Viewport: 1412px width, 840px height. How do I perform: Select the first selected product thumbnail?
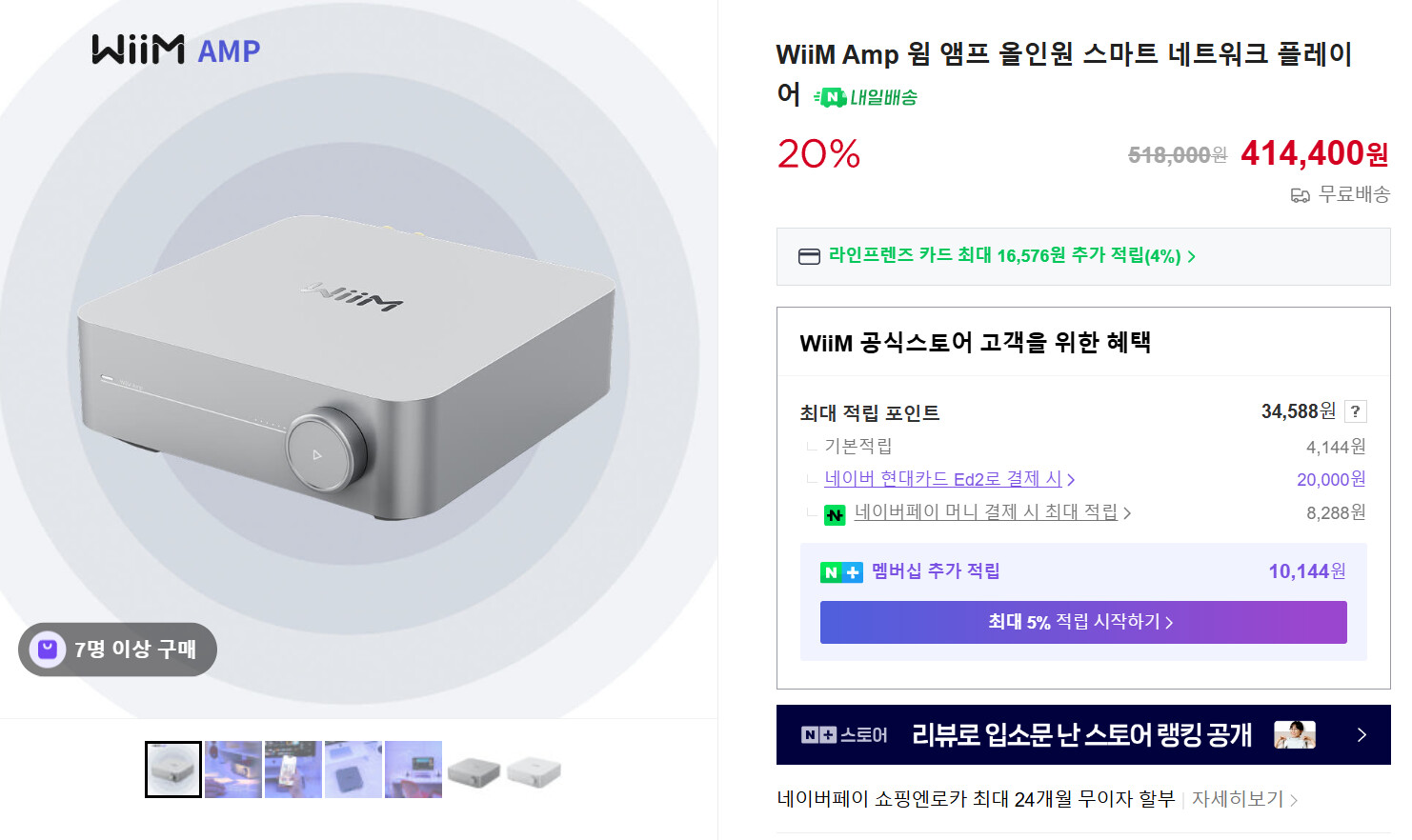coord(173,770)
